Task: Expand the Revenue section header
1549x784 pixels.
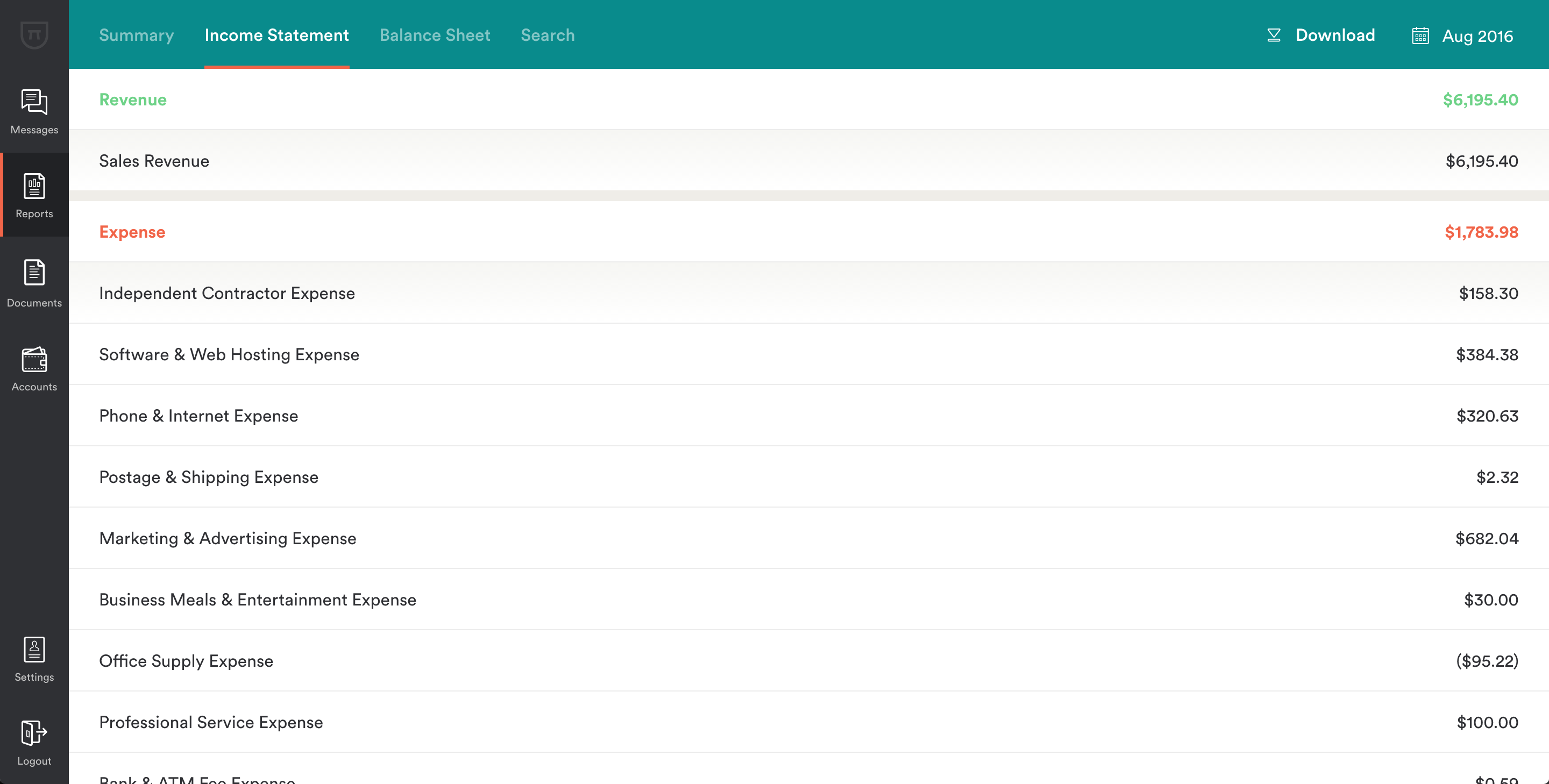Action: [x=133, y=99]
